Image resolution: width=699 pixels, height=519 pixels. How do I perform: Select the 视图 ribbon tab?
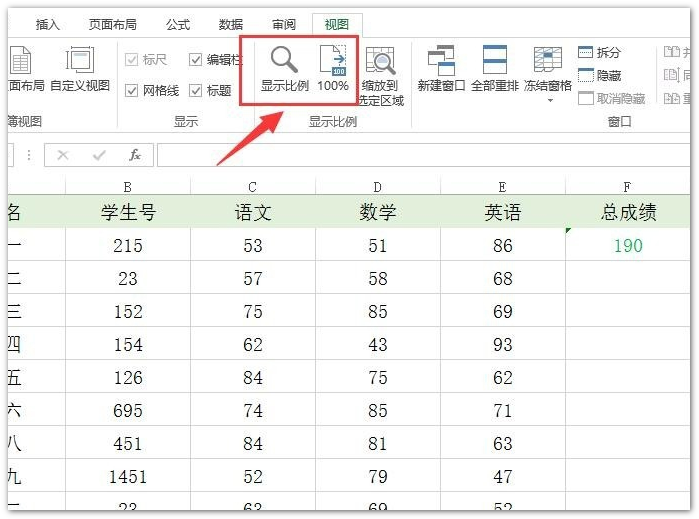point(337,25)
